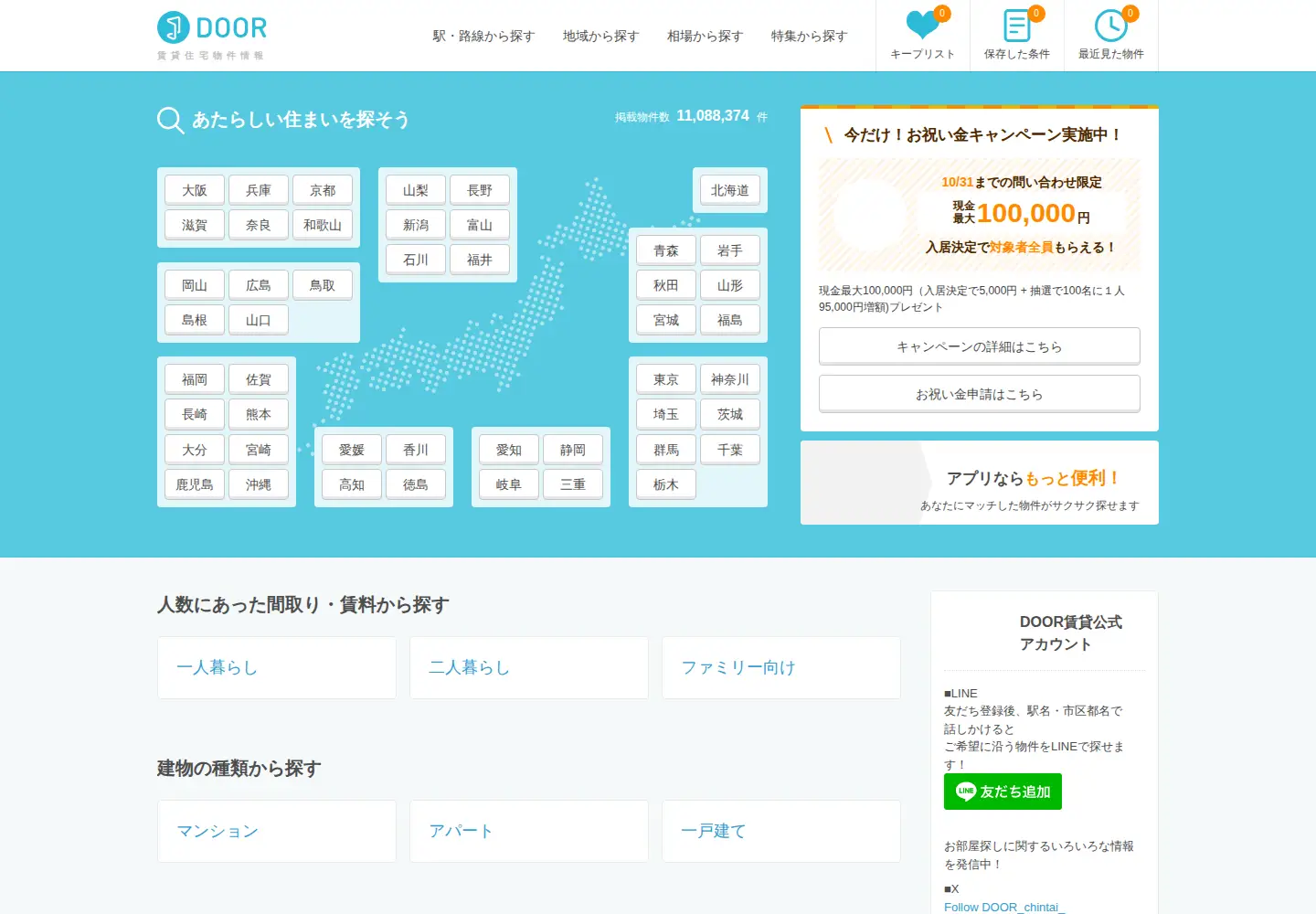Select 三重 prefecture

(x=573, y=484)
